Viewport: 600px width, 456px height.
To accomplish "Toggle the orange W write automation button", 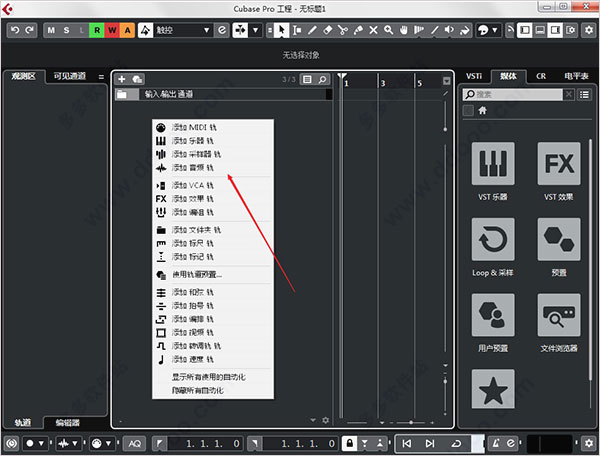I will pyautogui.click(x=112, y=30).
